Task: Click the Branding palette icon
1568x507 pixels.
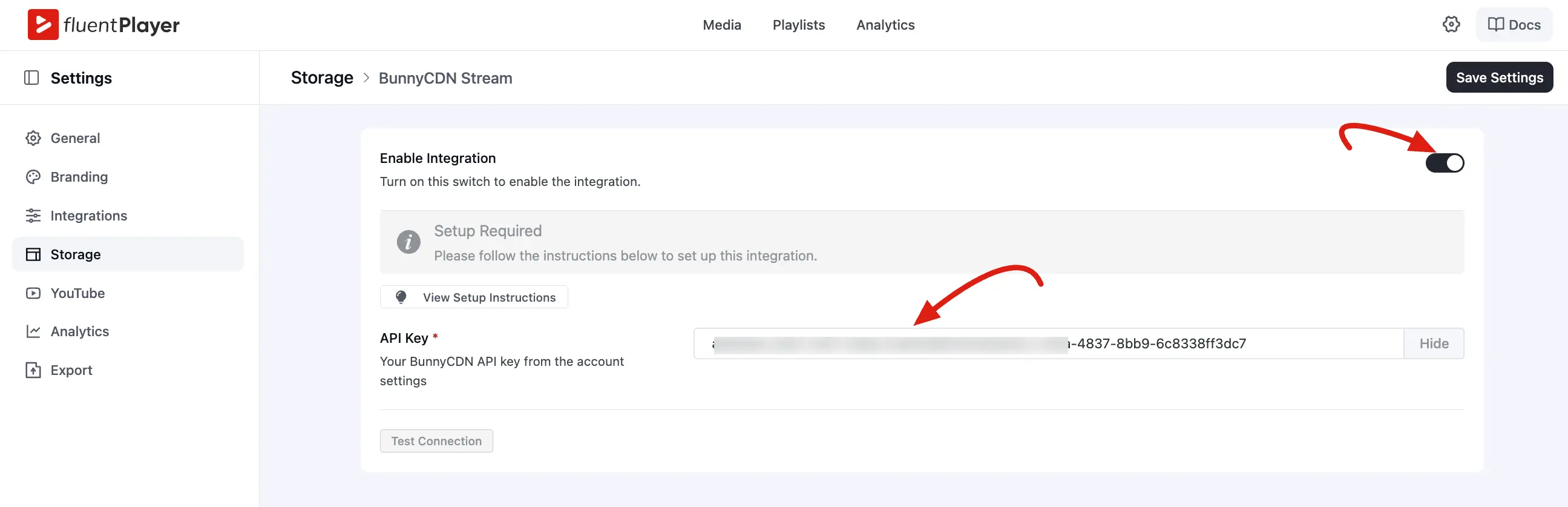Action: pos(33,177)
